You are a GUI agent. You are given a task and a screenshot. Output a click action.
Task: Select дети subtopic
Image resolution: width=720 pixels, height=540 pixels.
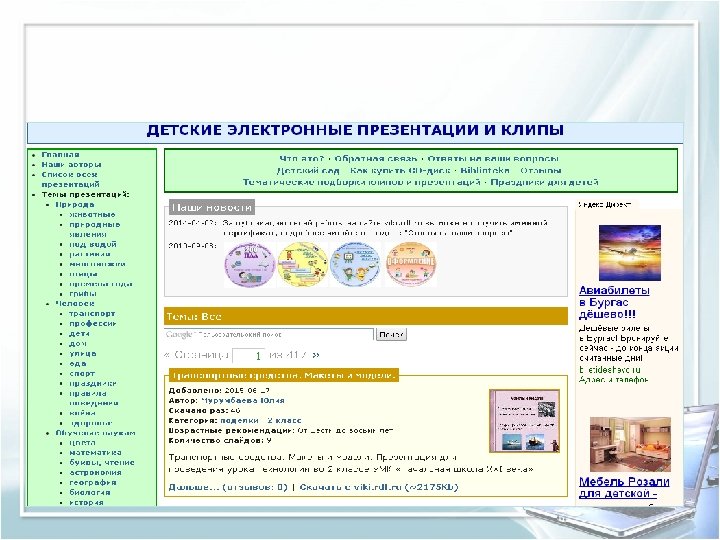click(79, 334)
